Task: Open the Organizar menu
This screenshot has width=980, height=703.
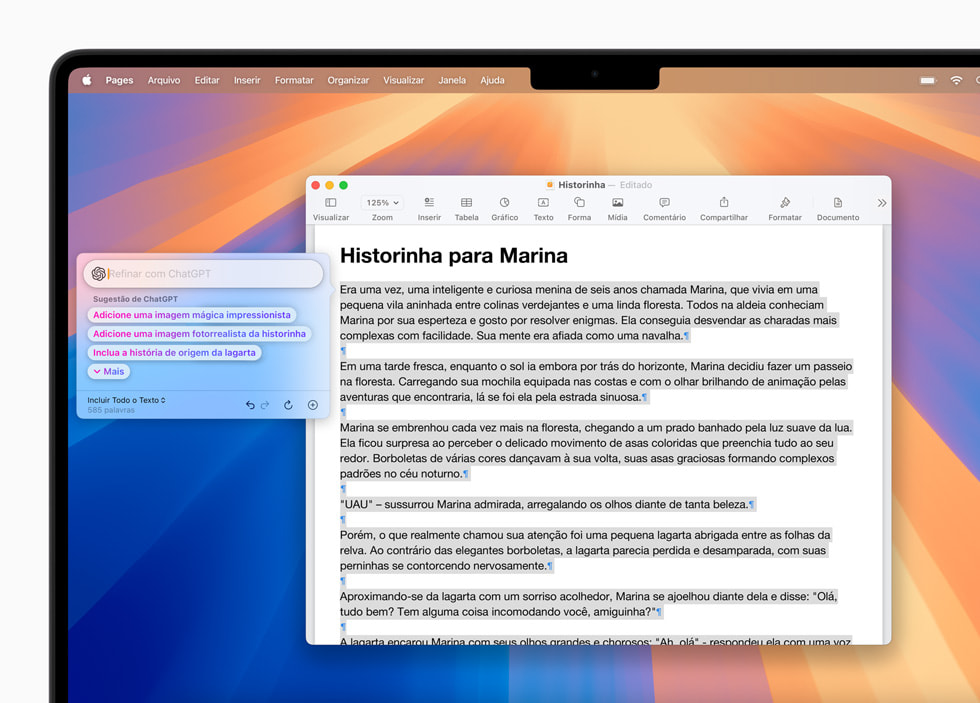Action: 348,80
